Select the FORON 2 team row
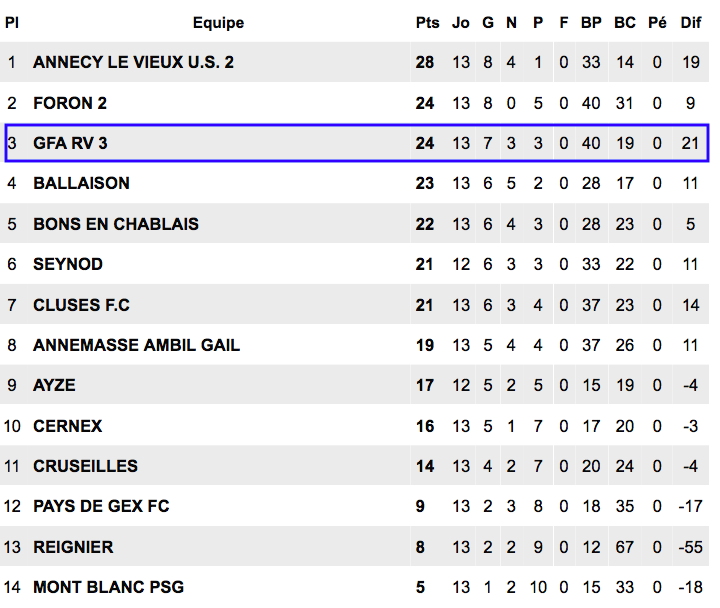 point(354,103)
